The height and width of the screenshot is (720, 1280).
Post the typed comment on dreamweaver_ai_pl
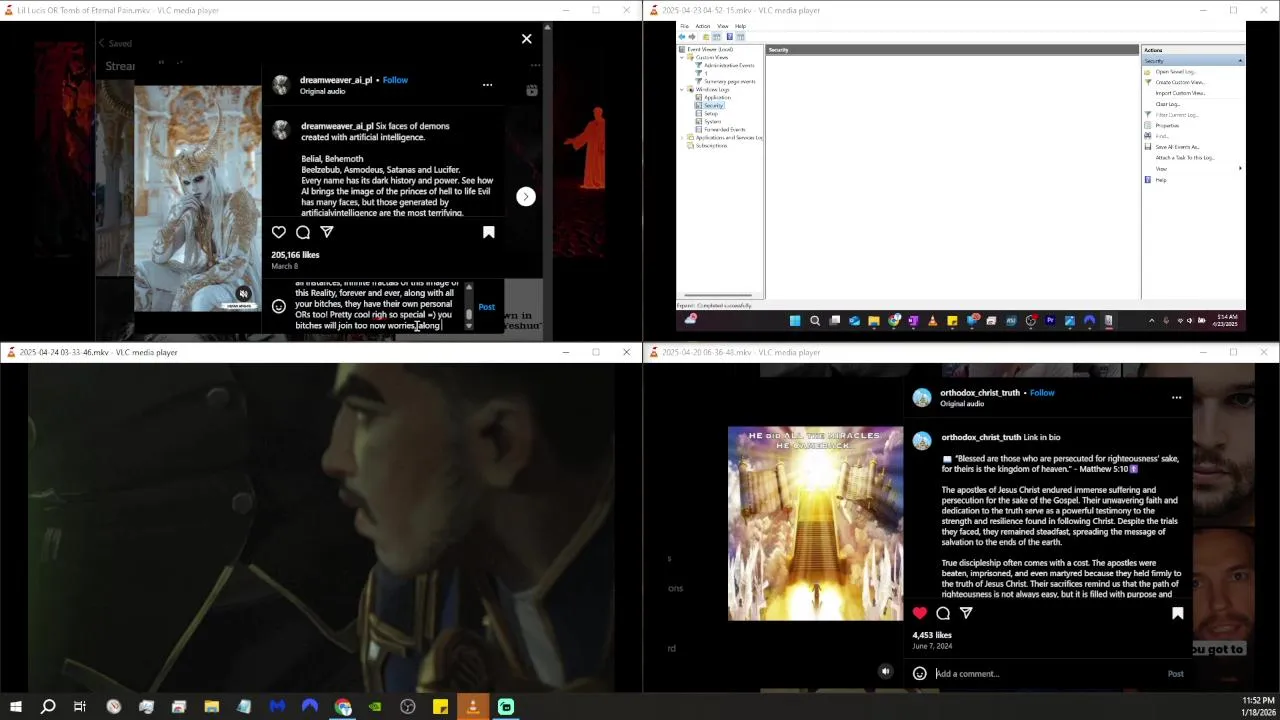[487, 307]
